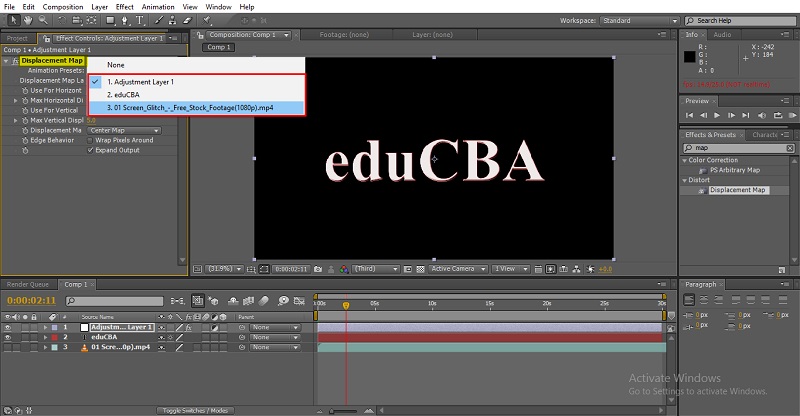
Task: Select the Pen tool
Action: 124,20
